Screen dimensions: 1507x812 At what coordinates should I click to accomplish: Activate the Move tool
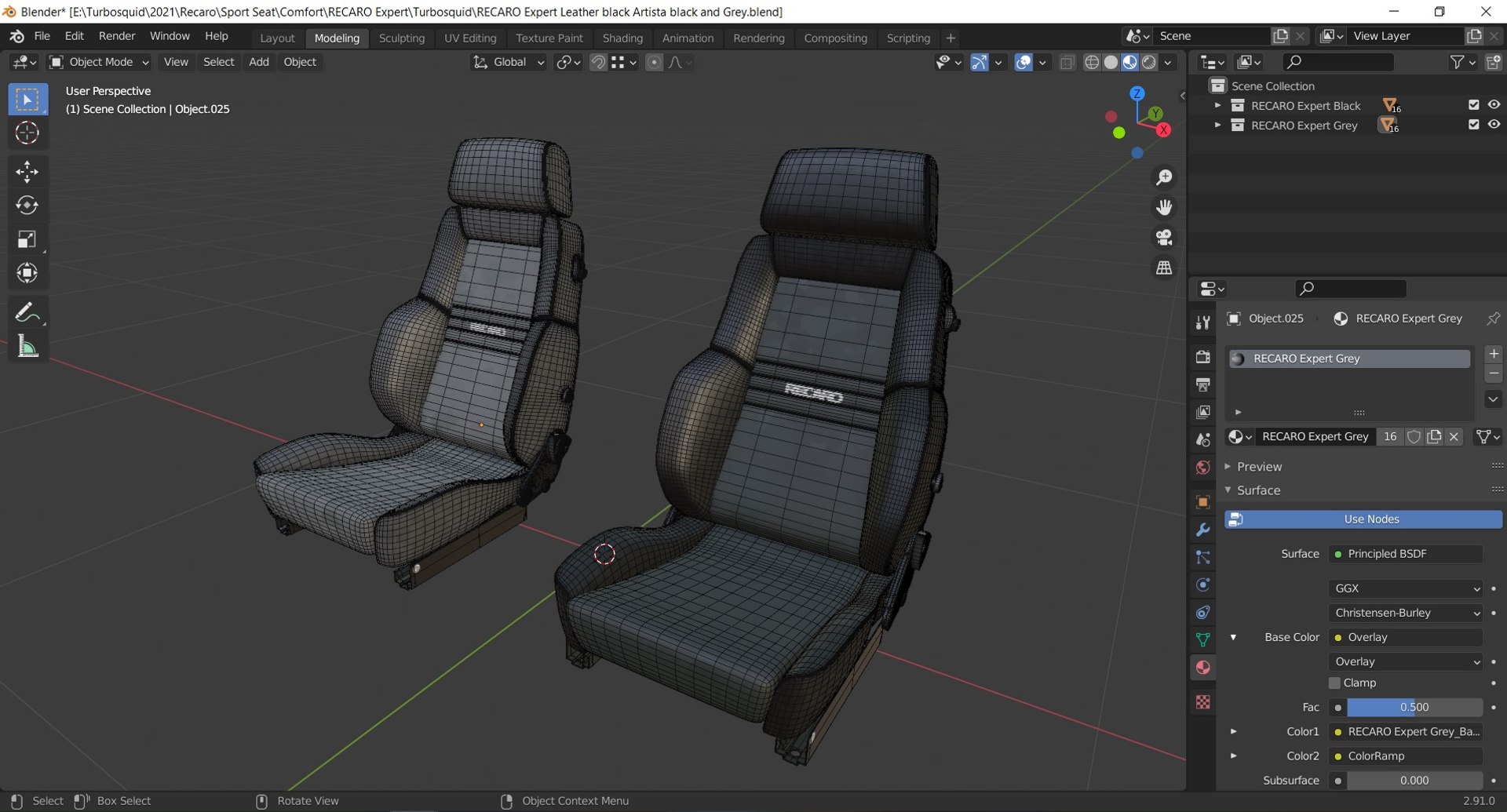[27, 171]
